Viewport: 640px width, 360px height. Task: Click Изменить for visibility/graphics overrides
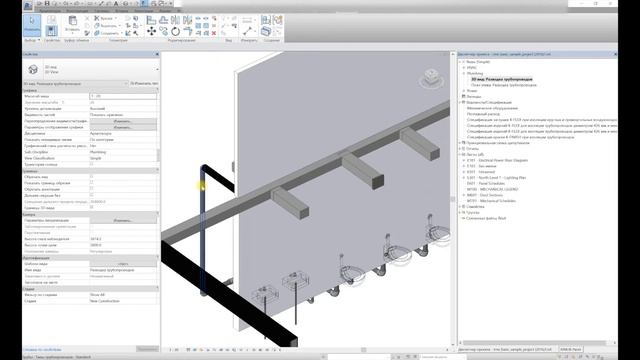[x=123, y=121]
